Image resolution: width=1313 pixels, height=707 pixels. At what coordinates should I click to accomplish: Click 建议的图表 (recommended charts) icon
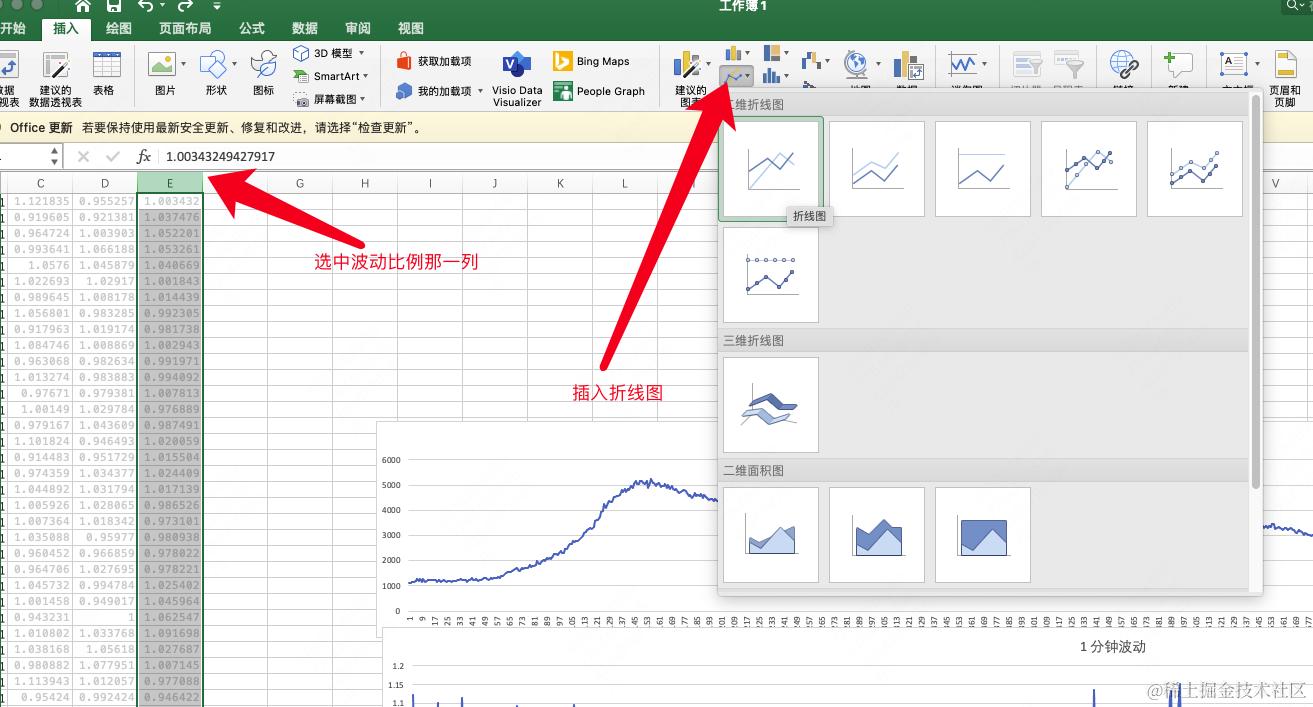pos(688,66)
